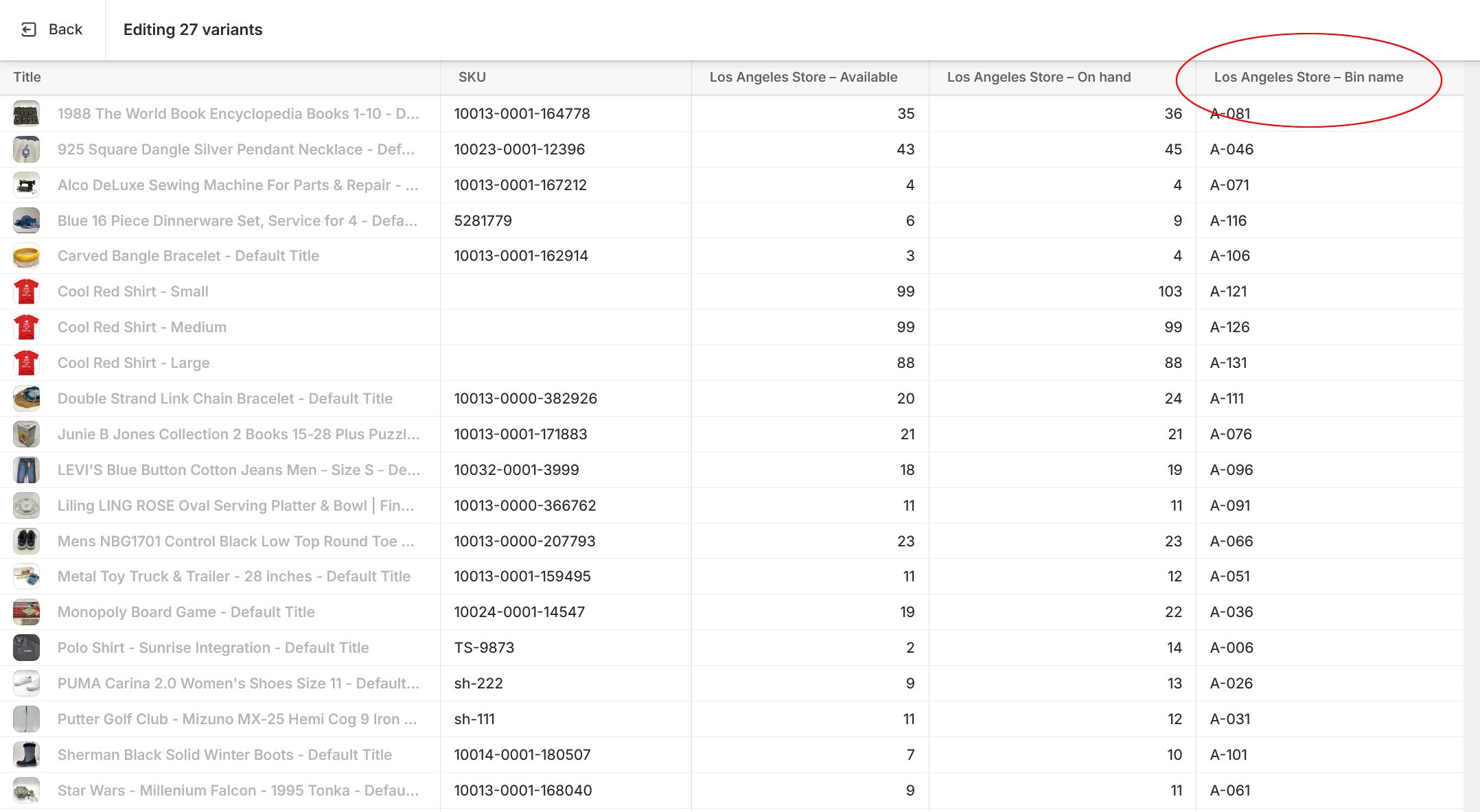The image size is (1480, 812).
Task: Open LEVI'S Blue Jeans thumbnail
Action: tap(26, 470)
